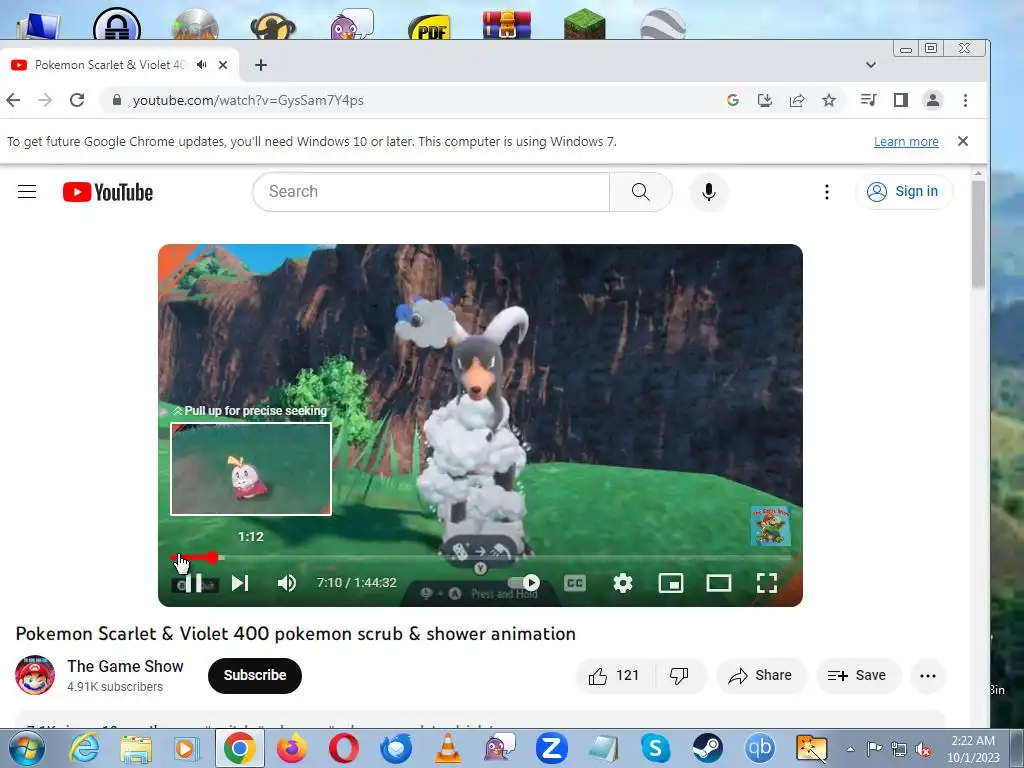The image size is (1024, 768).
Task: Close the Pokemon Scarlet & Violet tab
Action: click(223, 65)
